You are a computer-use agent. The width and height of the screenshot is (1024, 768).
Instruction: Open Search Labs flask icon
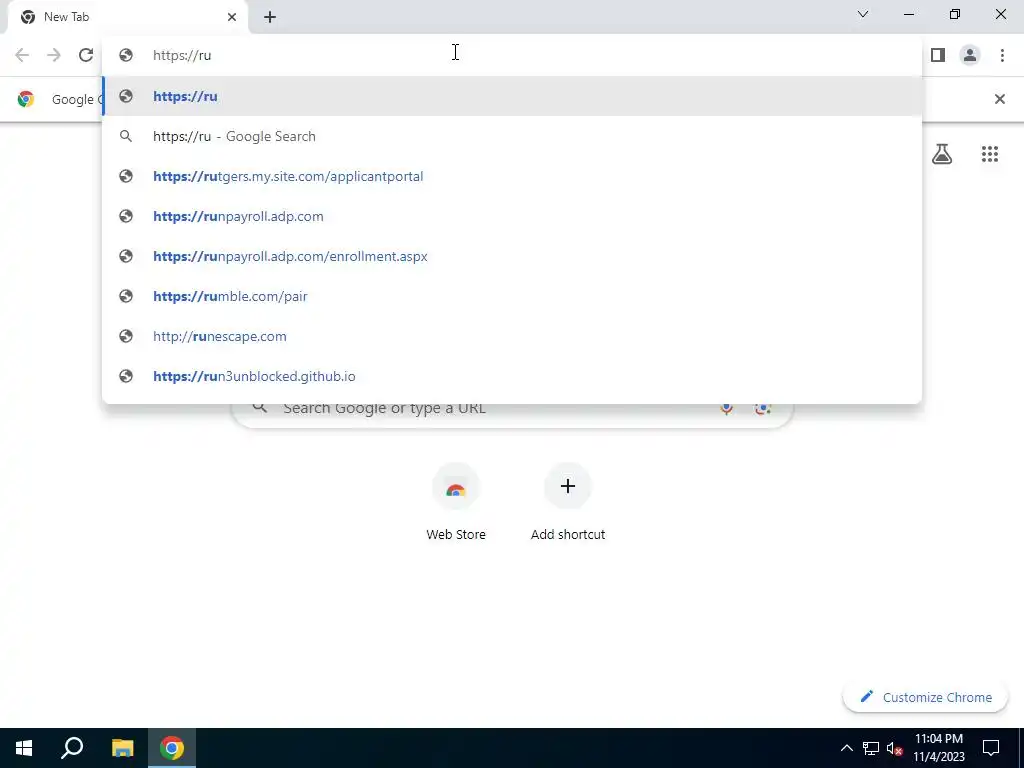(942, 154)
